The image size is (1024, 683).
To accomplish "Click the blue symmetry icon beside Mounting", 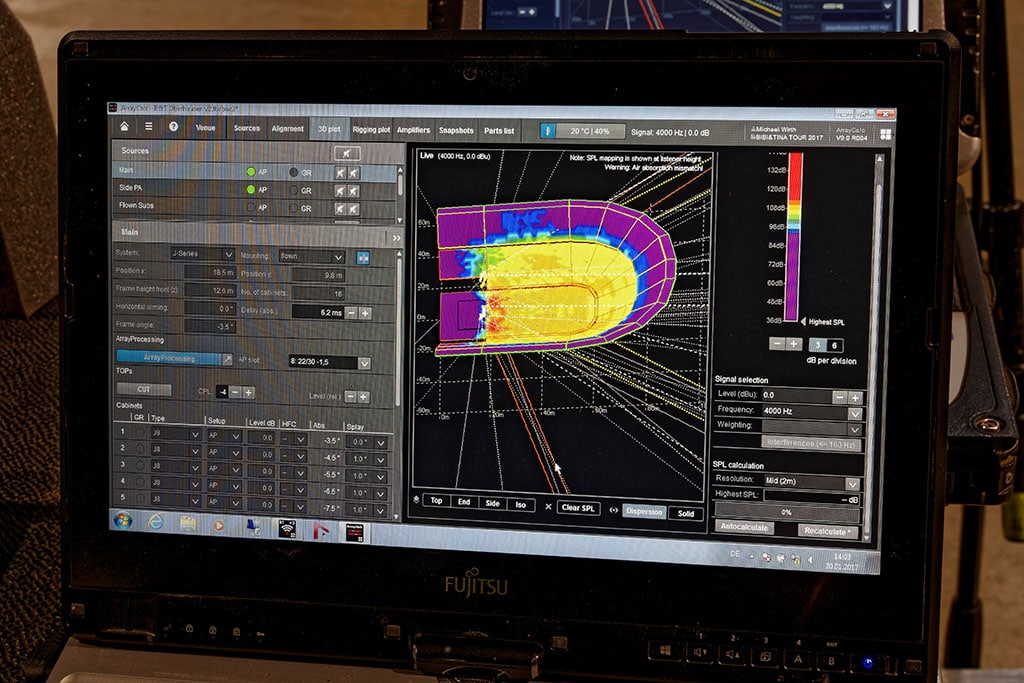I will (362, 257).
